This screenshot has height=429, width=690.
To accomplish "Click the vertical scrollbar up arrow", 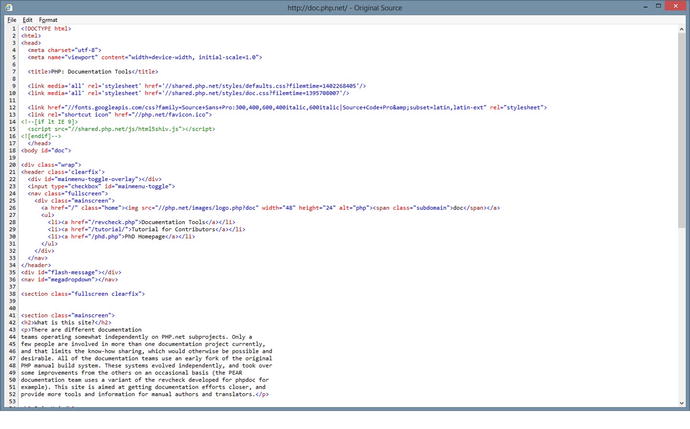I will (x=683, y=29).
